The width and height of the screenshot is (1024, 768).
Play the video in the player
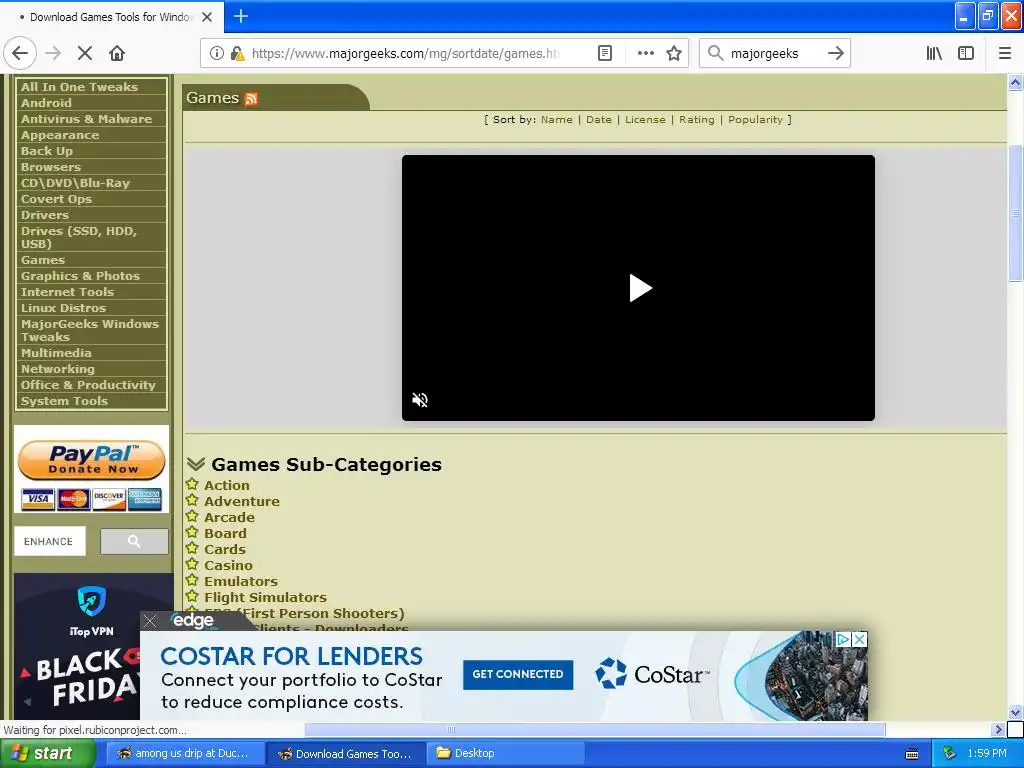(x=639, y=288)
